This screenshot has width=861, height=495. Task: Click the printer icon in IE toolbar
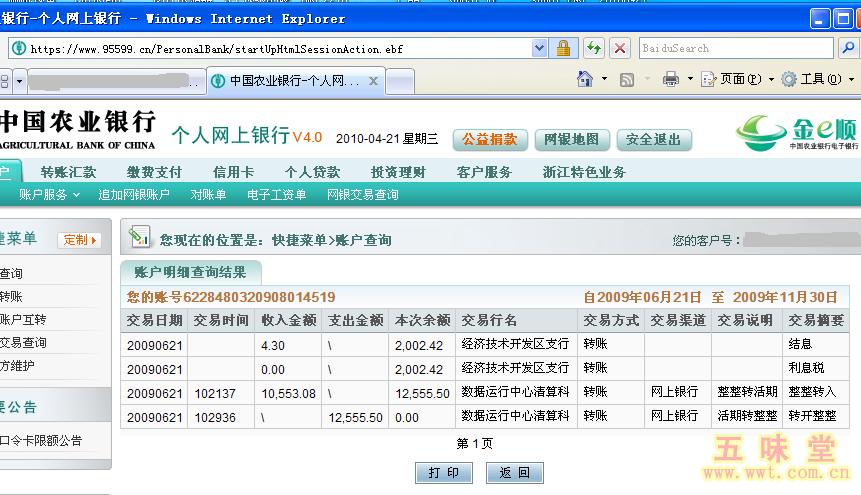(671, 79)
